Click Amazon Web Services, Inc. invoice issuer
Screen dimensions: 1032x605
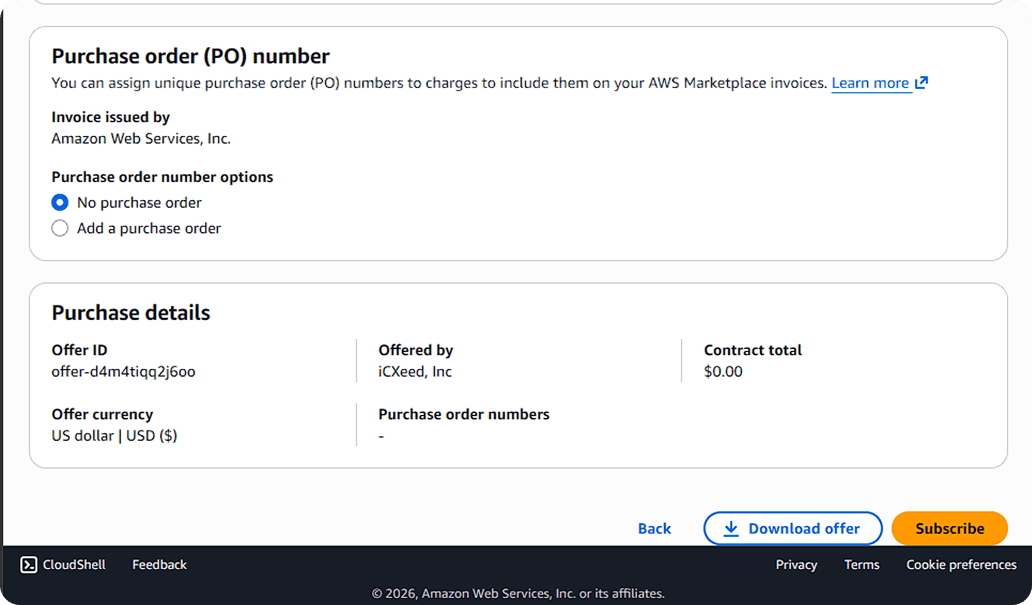coord(141,139)
